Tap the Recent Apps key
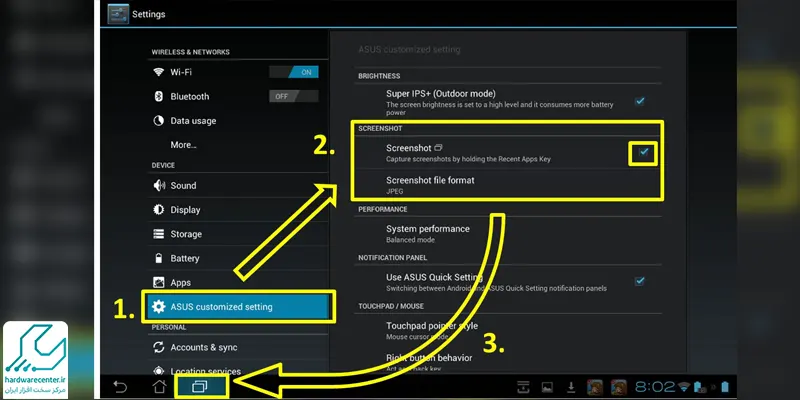This screenshot has width=800, height=400. tap(199, 387)
